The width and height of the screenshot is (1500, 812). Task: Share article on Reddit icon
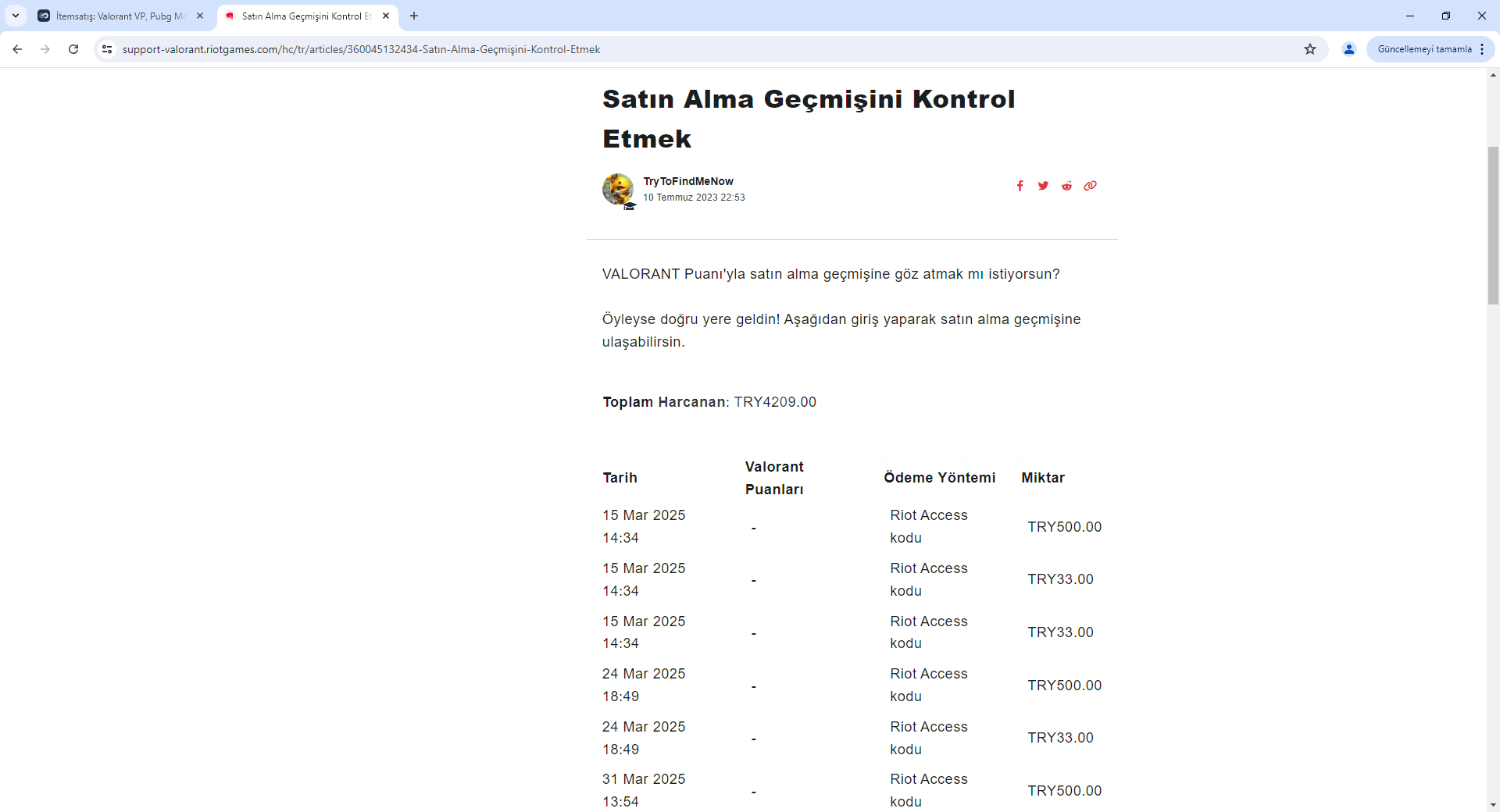tap(1066, 186)
